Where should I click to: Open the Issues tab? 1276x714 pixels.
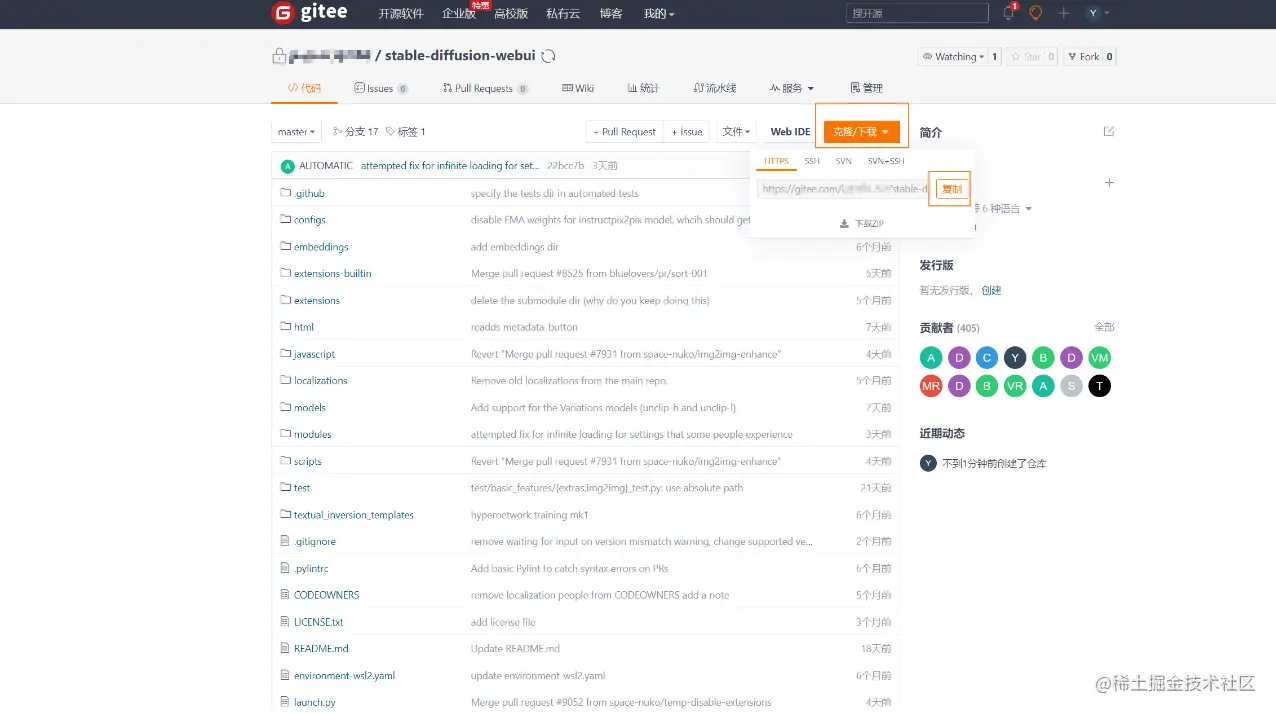click(380, 88)
